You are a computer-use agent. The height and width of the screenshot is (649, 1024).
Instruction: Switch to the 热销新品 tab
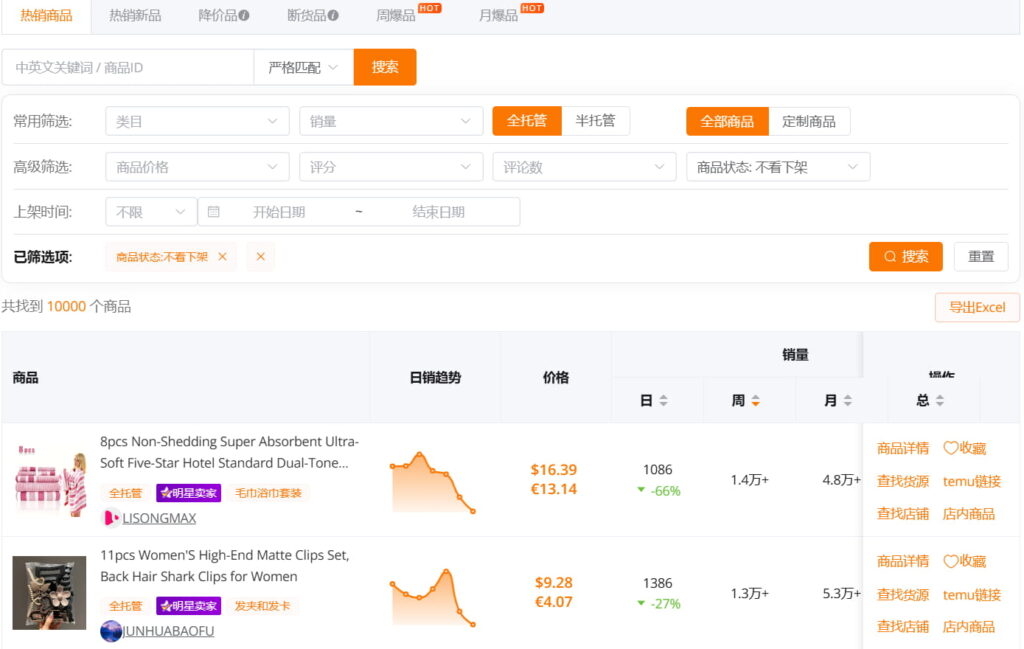click(136, 16)
